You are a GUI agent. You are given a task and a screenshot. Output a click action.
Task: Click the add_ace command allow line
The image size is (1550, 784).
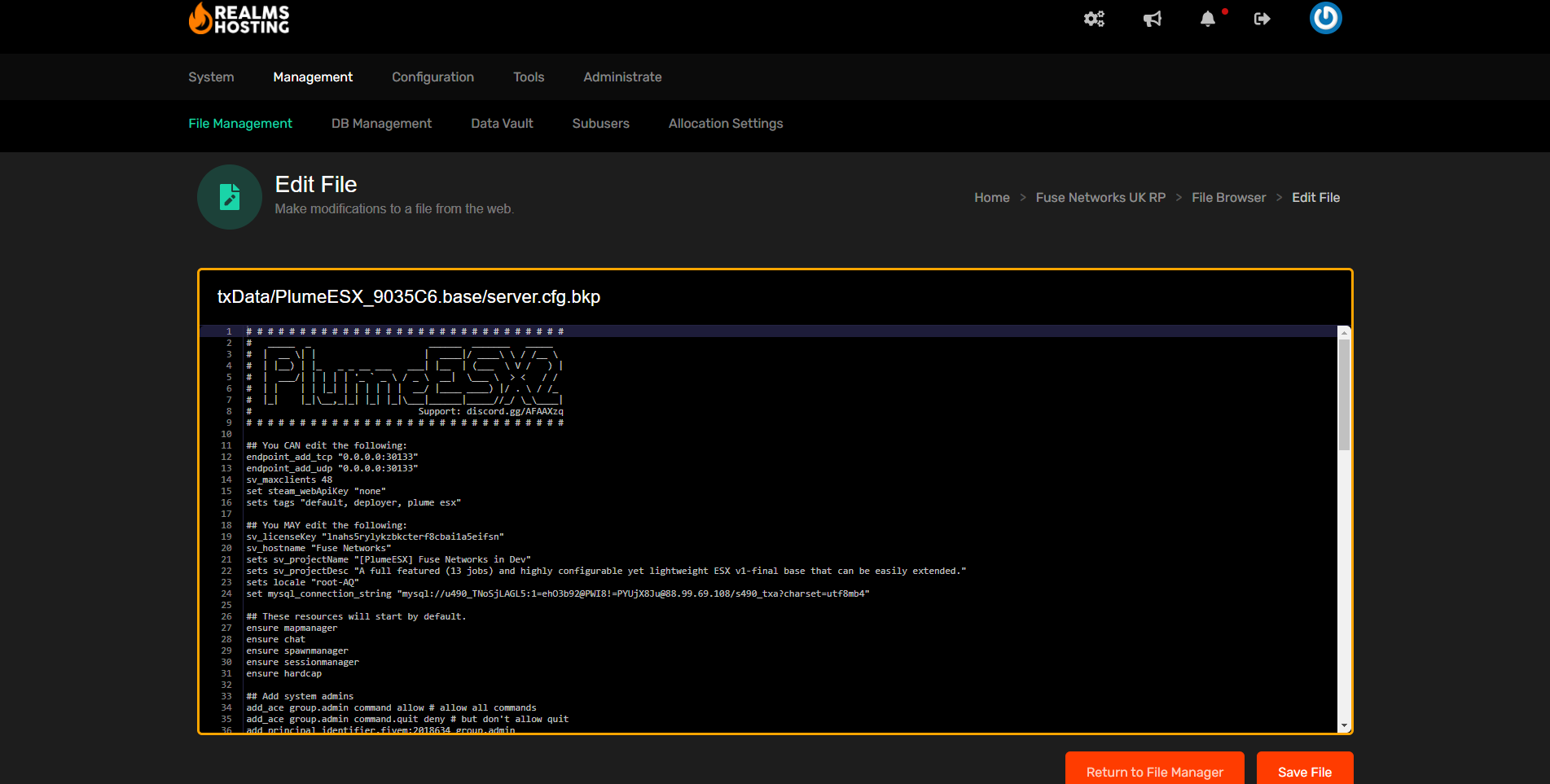(x=391, y=707)
